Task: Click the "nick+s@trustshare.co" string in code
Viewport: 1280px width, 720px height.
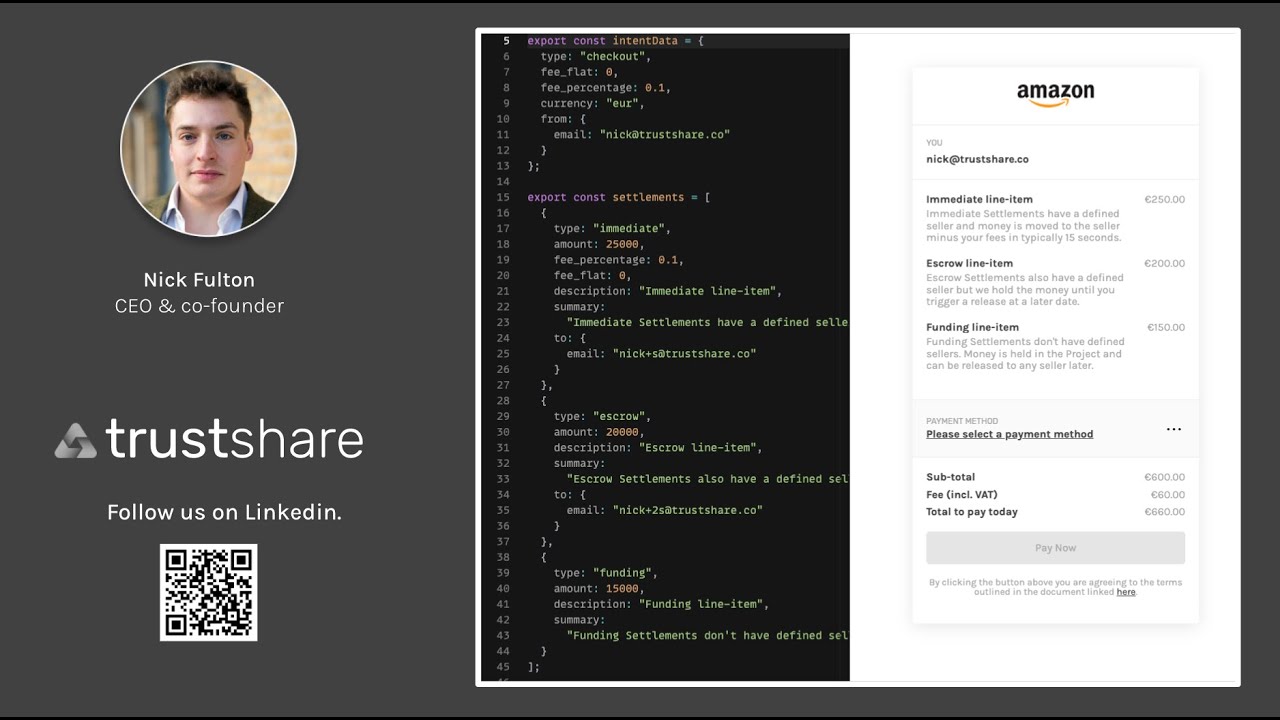Action: (684, 354)
